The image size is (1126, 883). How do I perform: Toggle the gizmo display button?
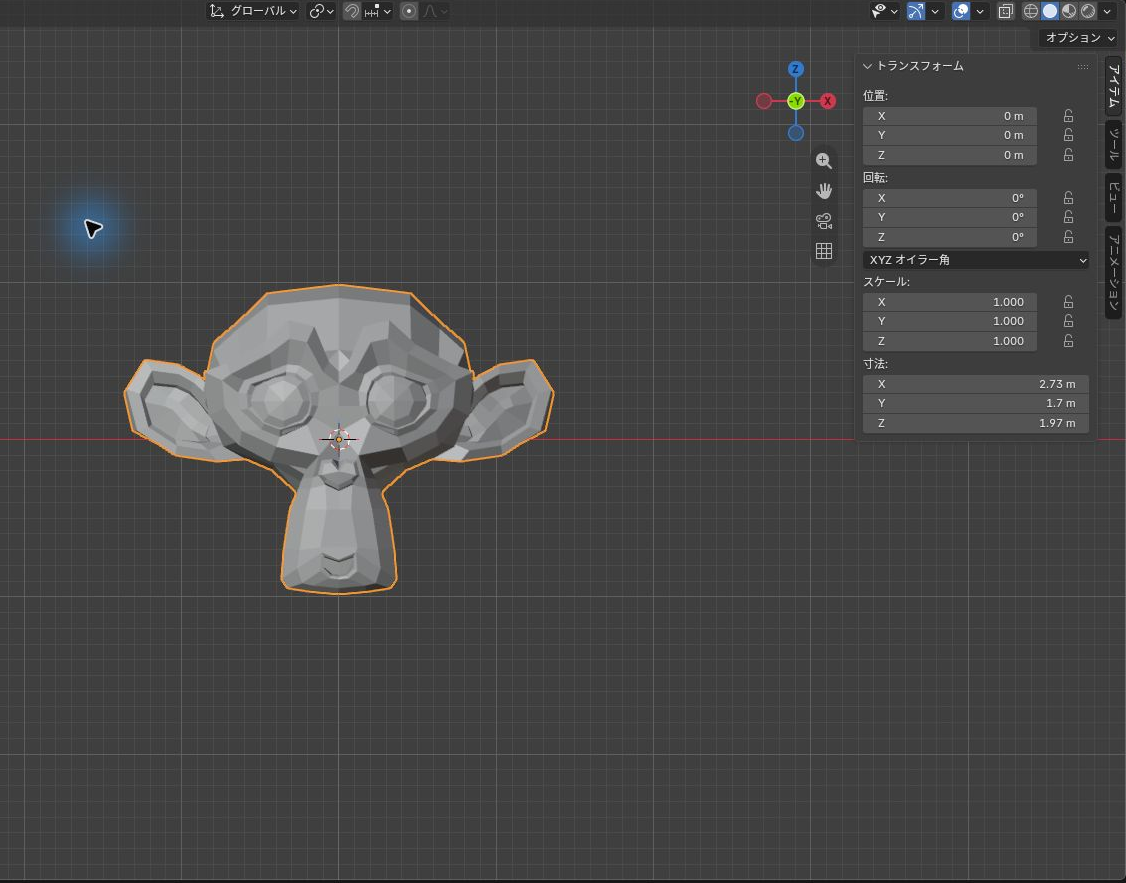916,11
